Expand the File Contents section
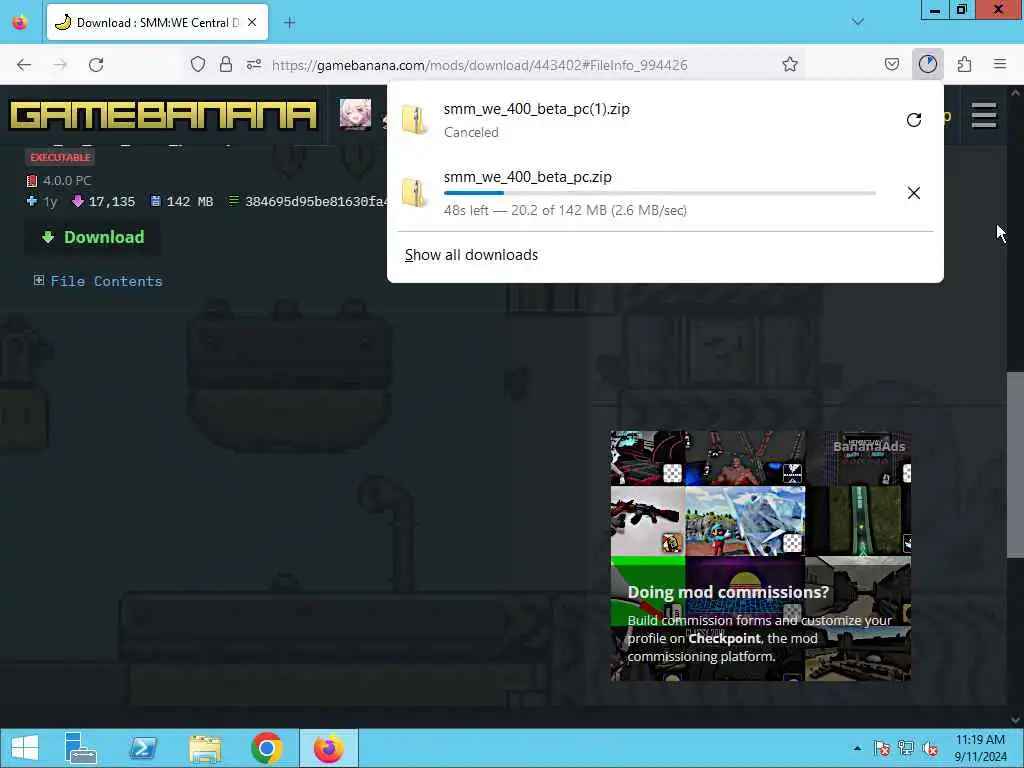Screen dimensions: 1024x768 pyautogui.click(x=98, y=281)
